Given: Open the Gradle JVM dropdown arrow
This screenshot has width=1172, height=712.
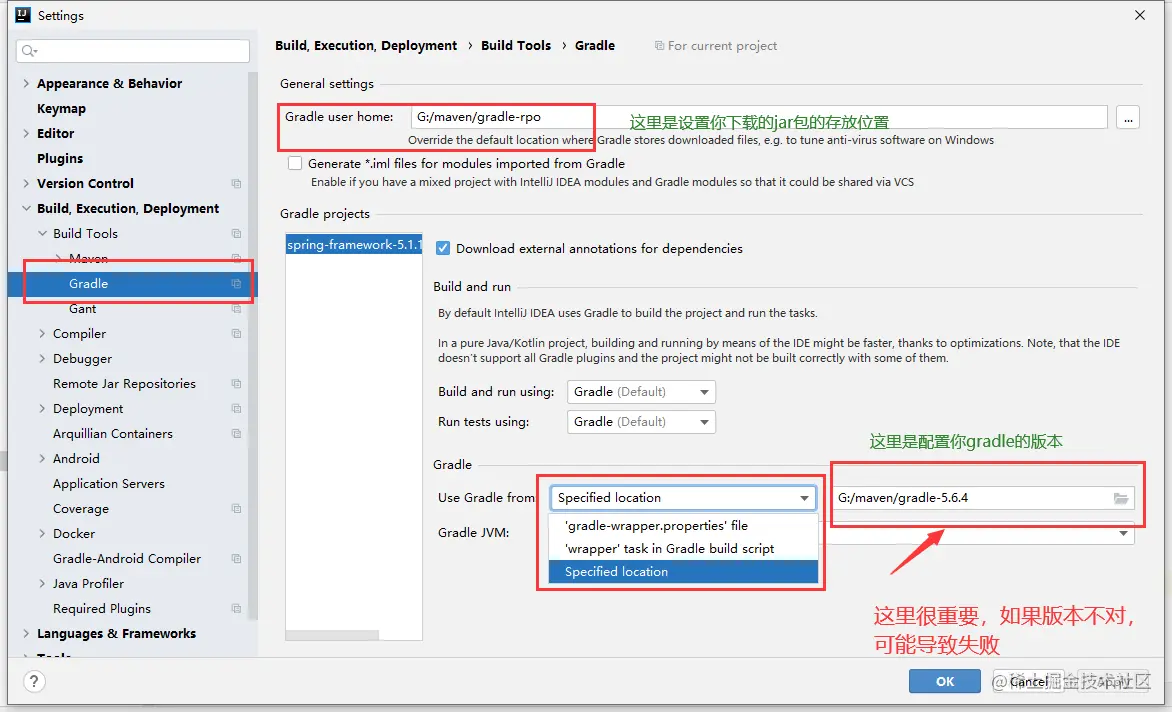Looking at the screenshot, I should [1123, 533].
